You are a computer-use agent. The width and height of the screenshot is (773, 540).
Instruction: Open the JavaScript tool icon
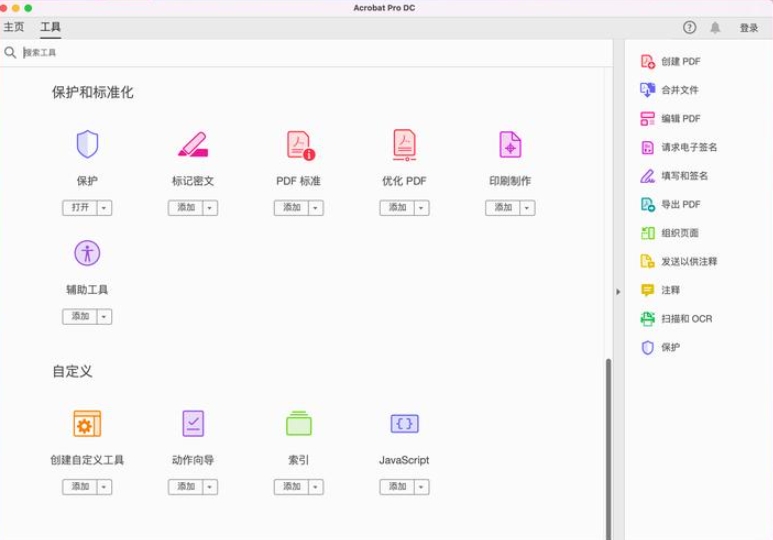coord(404,424)
